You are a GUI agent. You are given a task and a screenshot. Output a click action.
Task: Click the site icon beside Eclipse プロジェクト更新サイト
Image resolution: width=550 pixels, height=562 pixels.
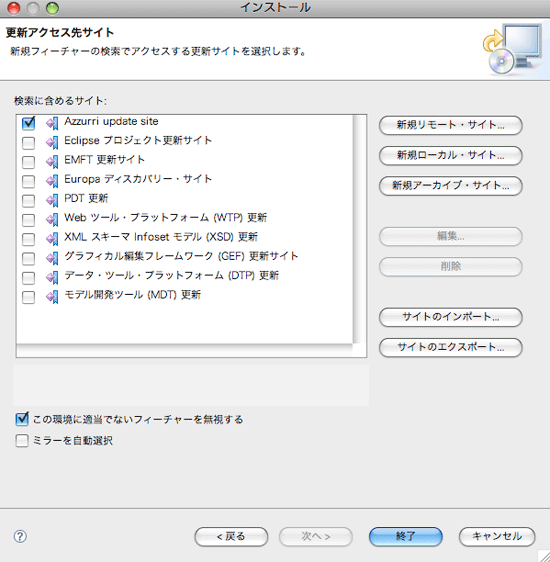(x=52, y=143)
